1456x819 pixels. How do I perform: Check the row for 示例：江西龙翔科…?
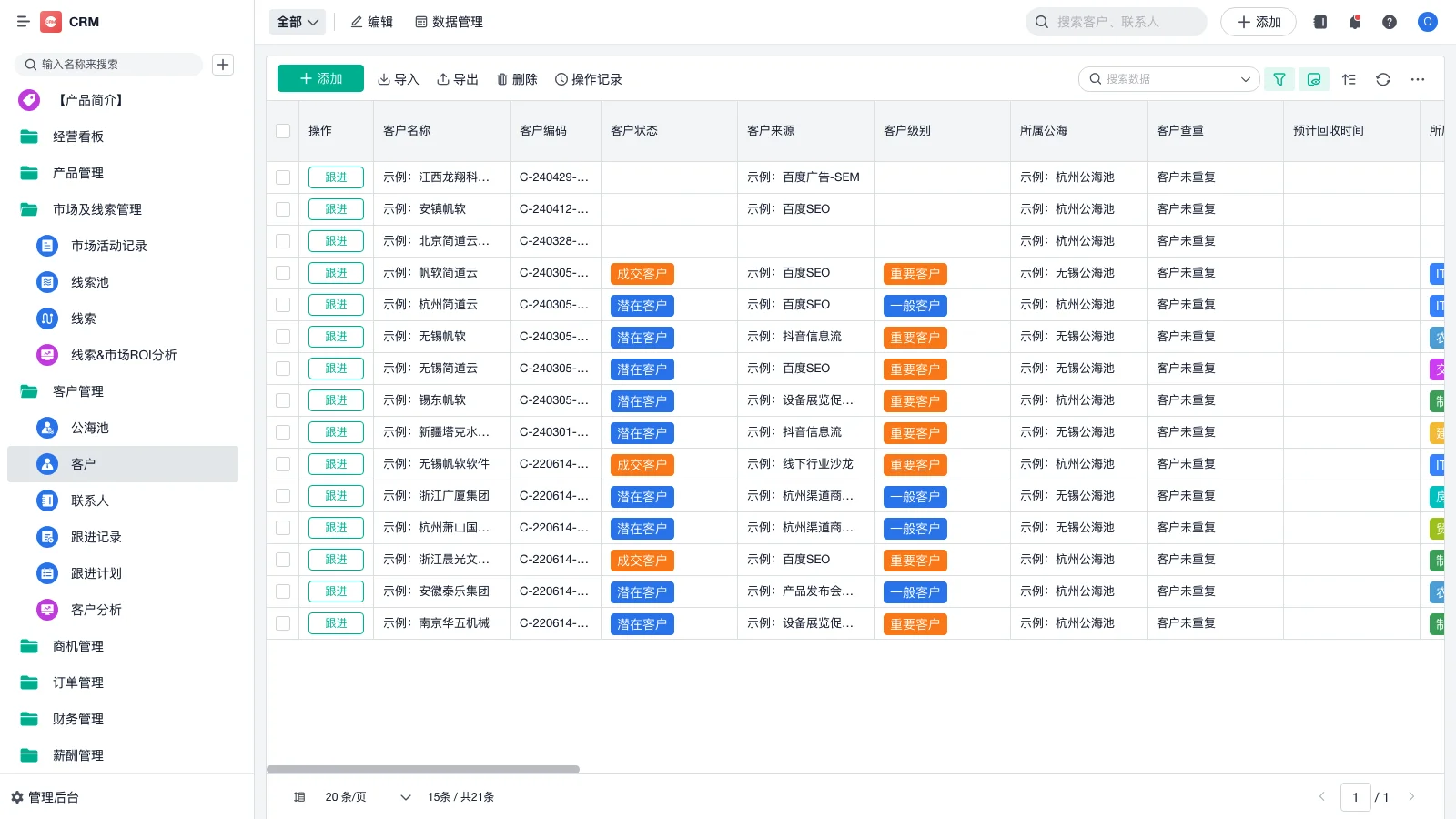283,177
